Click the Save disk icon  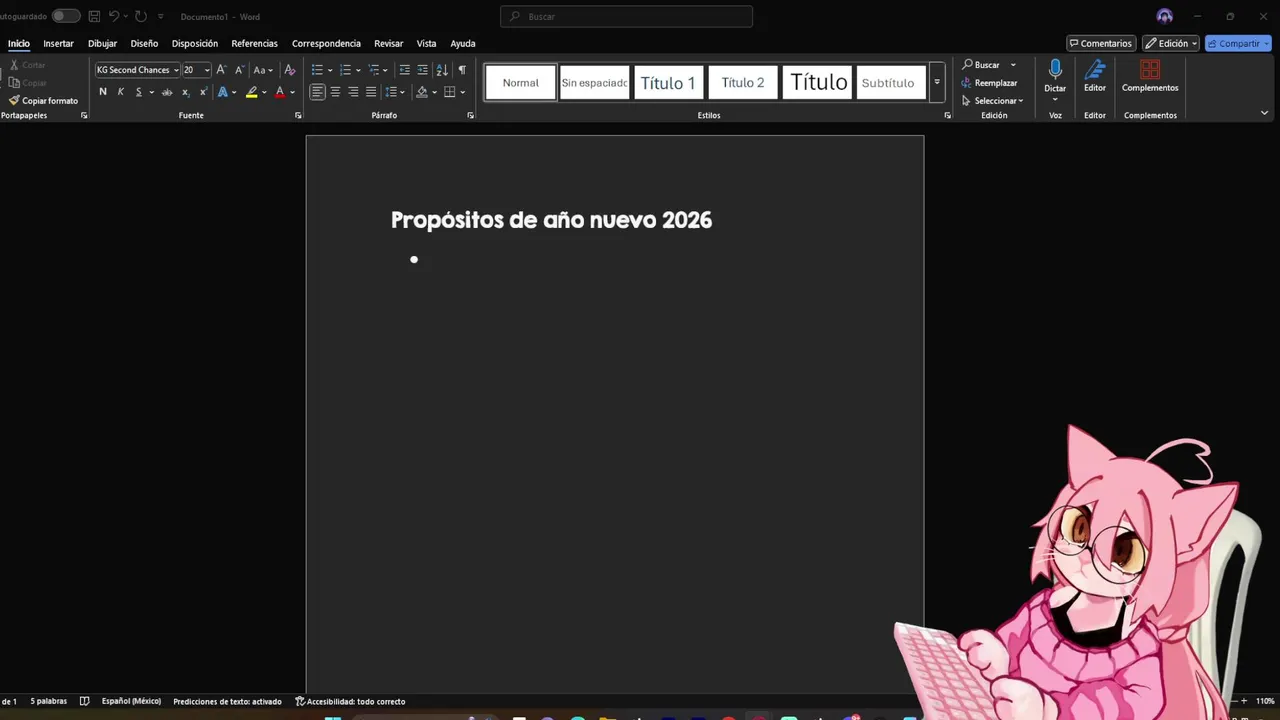[94, 16]
